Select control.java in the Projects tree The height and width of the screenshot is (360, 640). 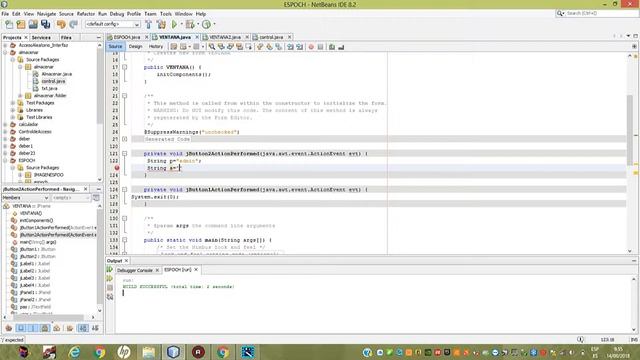coord(53,81)
